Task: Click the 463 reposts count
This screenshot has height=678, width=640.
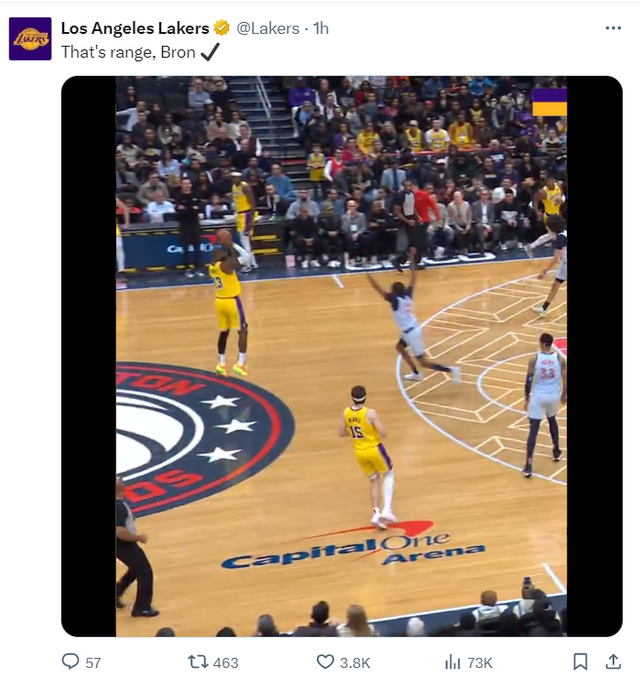Action: pyautogui.click(x=226, y=662)
